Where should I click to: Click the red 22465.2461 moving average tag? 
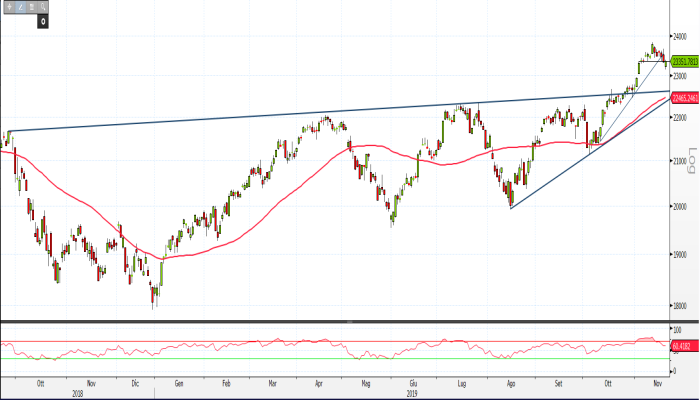[683, 97]
